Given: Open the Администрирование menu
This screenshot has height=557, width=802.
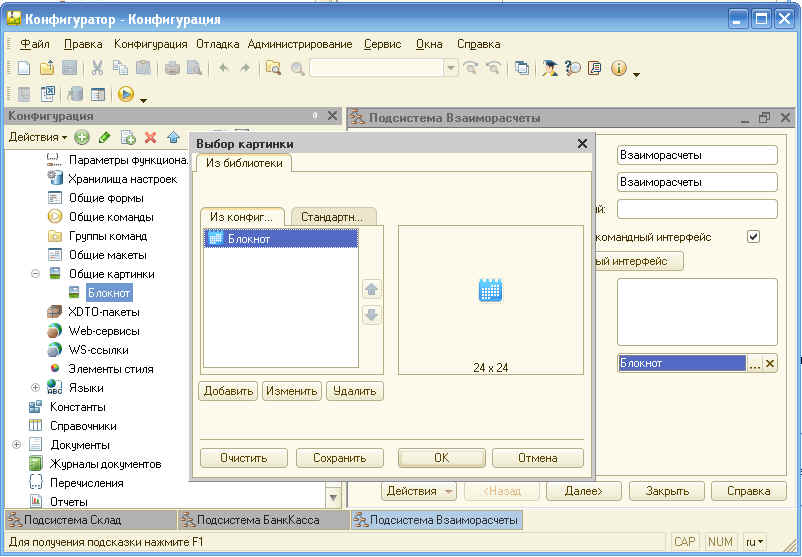Looking at the screenshot, I should (300, 44).
